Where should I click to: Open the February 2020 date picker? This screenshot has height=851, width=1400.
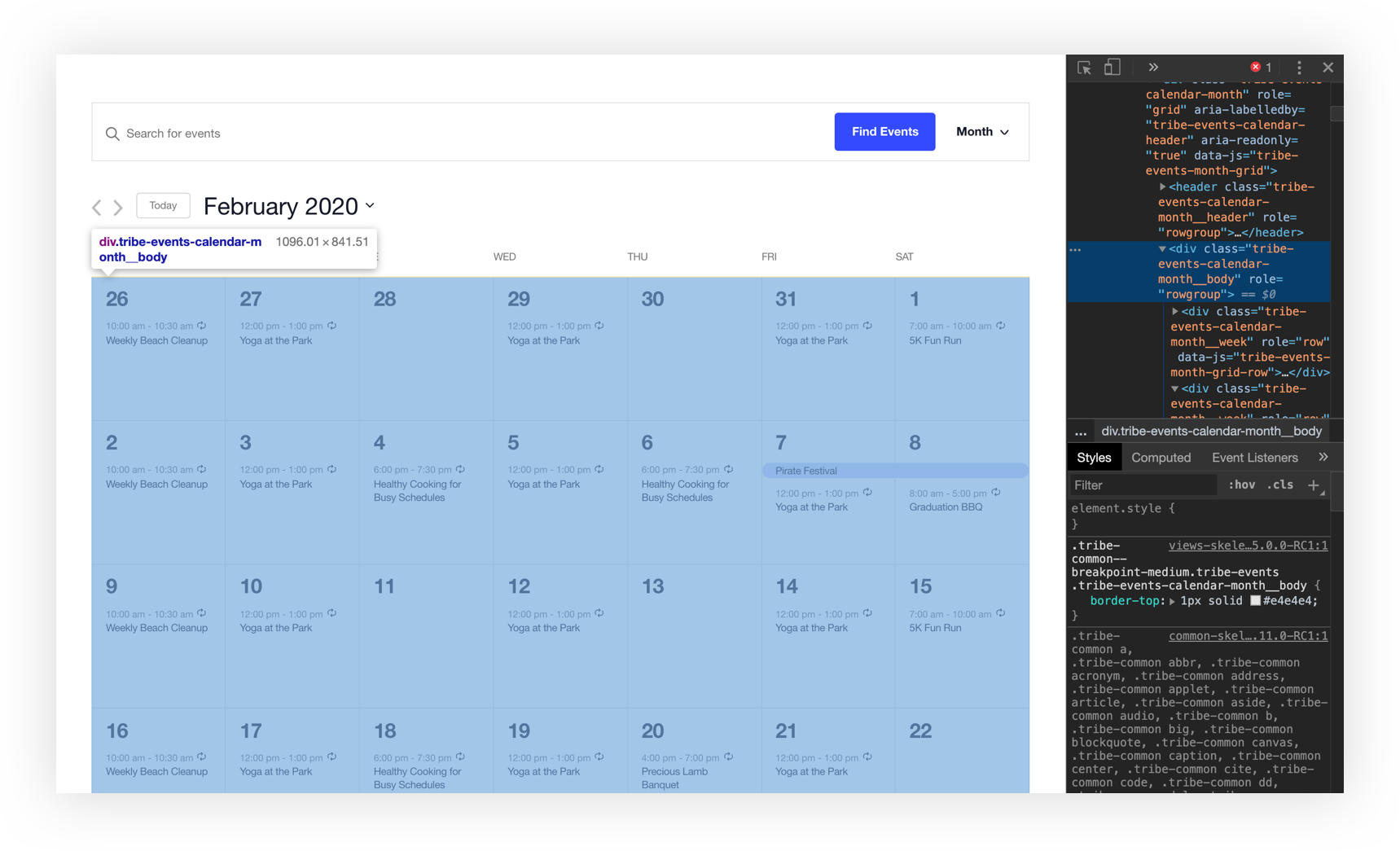(x=289, y=206)
